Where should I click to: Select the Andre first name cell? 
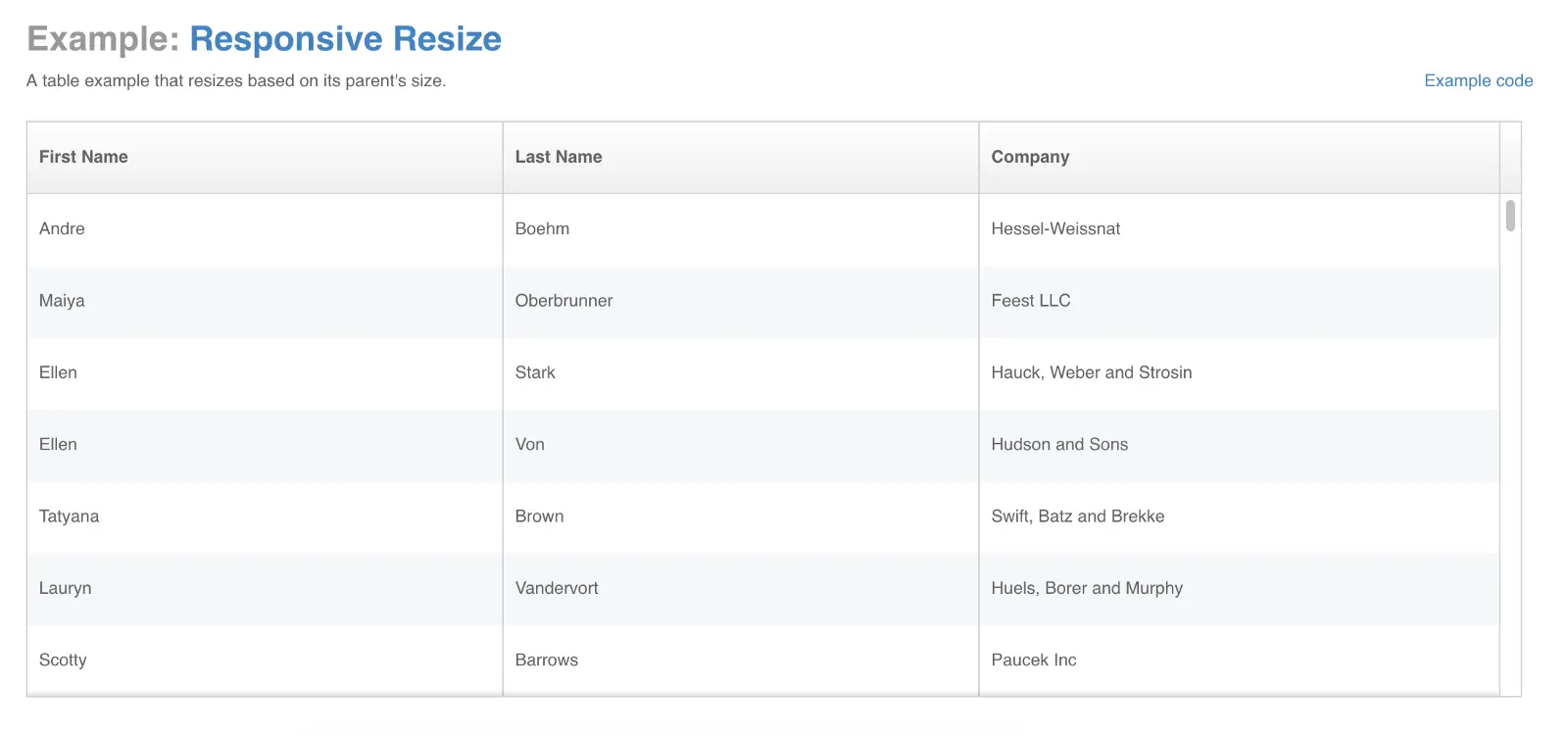pos(62,228)
